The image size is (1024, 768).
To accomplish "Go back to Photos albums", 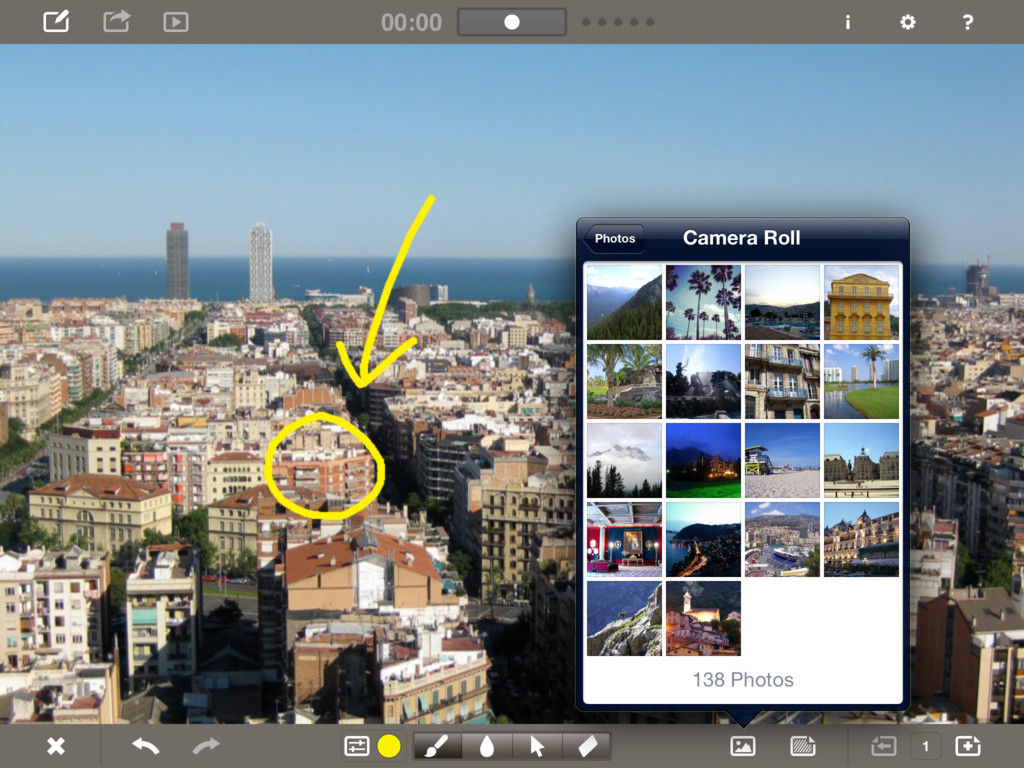I will pyautogui.click(x=613, y=238).
